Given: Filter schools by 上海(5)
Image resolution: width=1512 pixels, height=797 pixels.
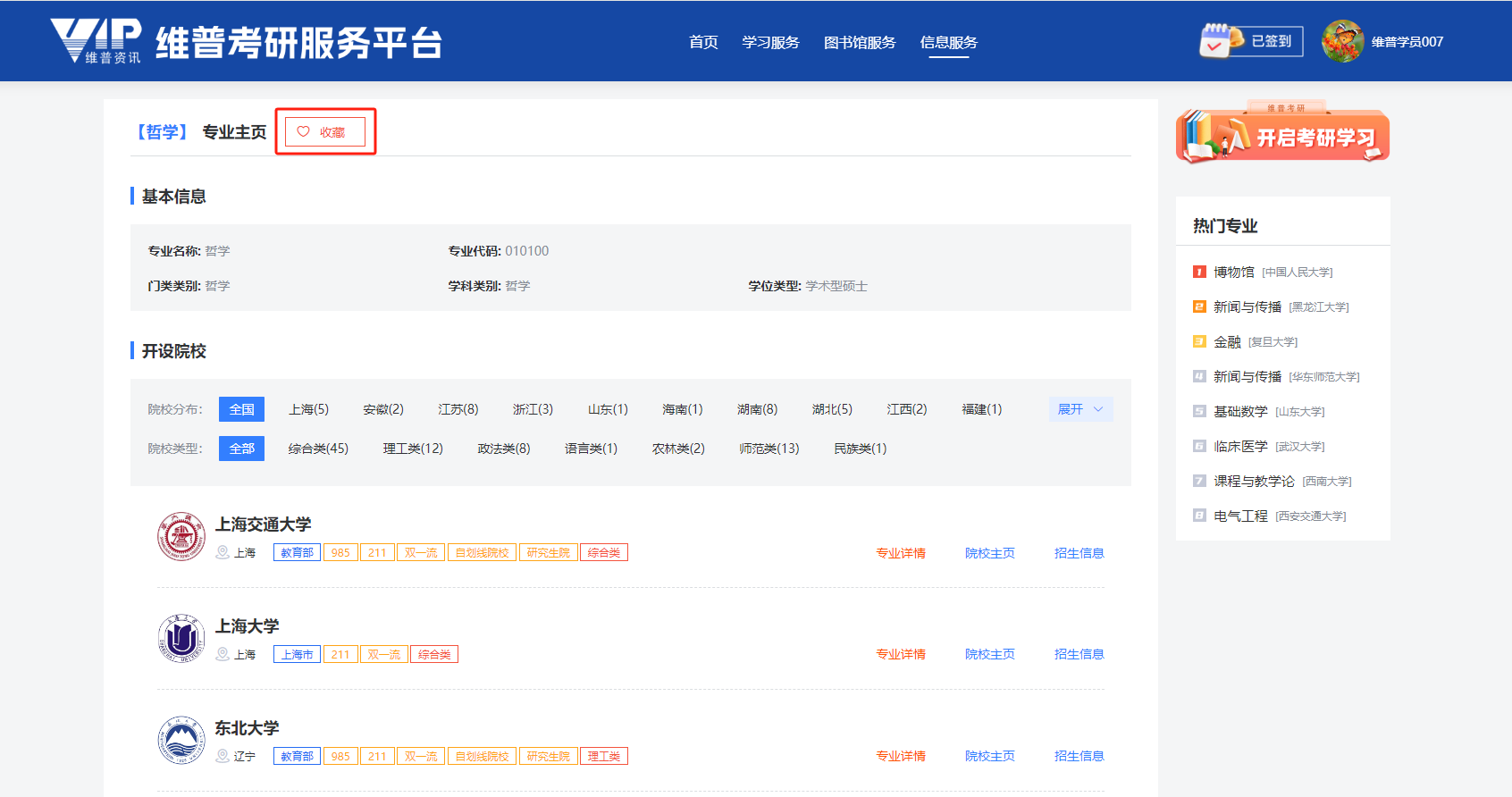Looking at the screenshot, I should coord(308,409).
